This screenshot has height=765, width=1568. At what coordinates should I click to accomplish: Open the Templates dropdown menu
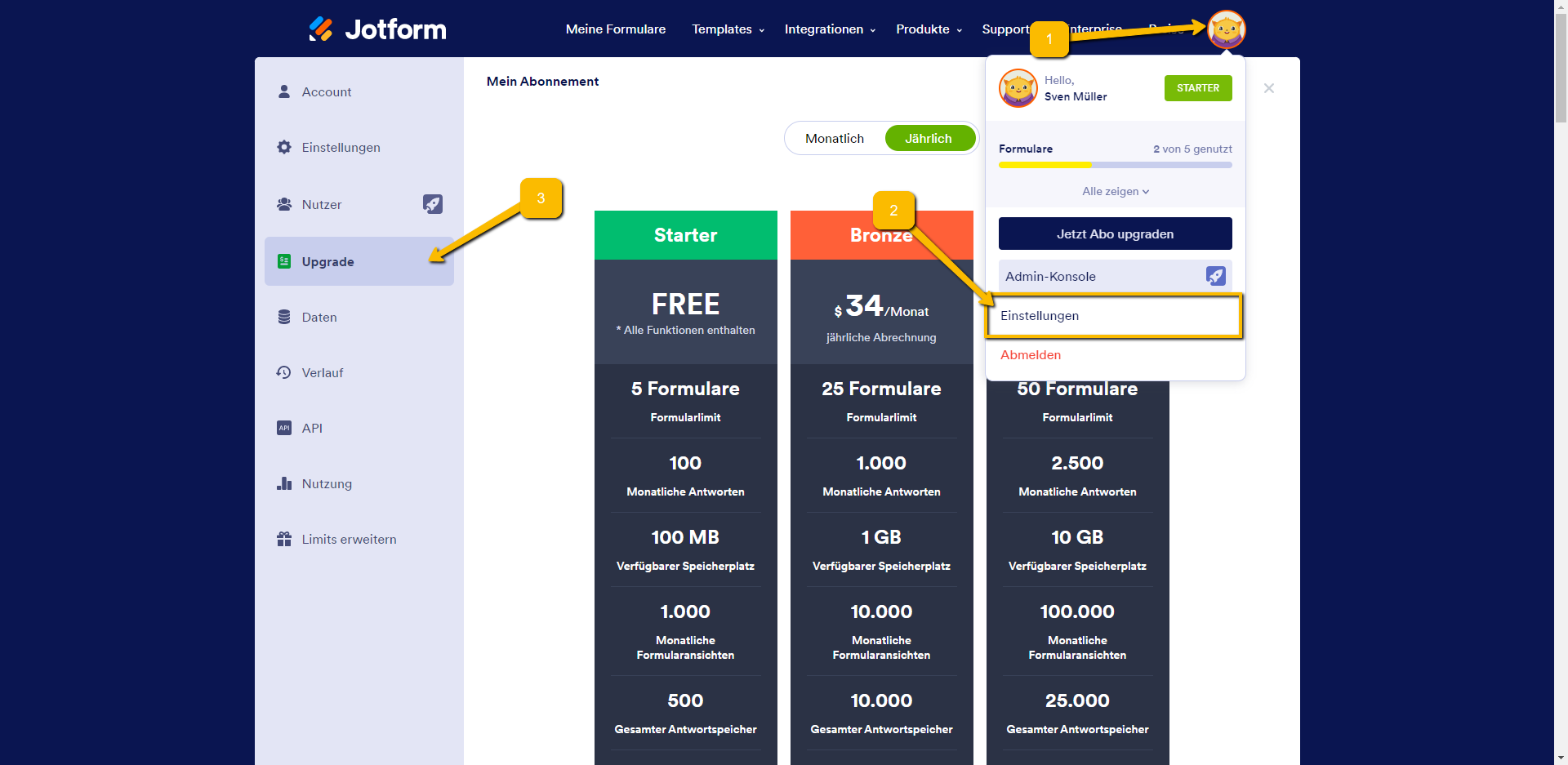click(x=728, y=29)
